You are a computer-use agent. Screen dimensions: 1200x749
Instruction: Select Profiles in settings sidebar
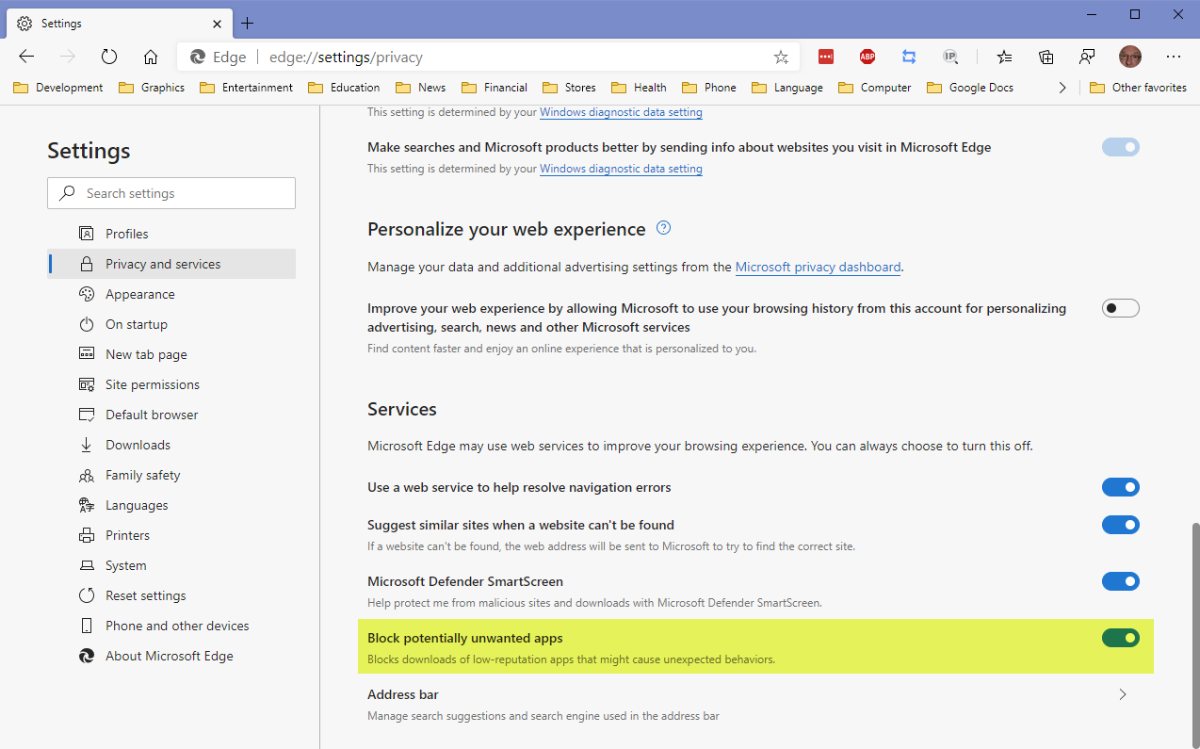171,233
